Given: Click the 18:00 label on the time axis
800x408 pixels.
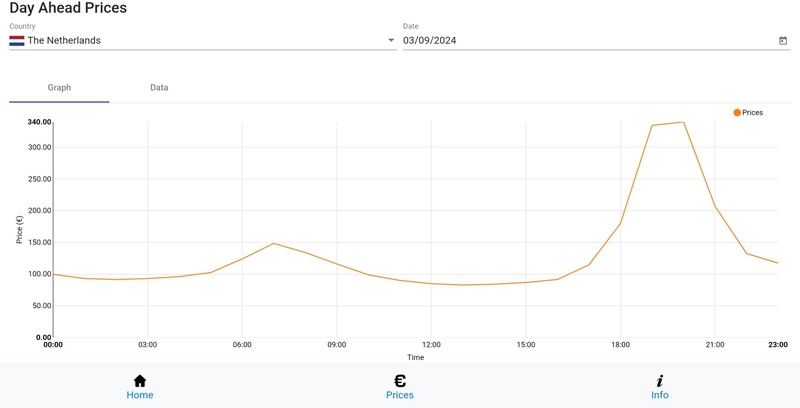Looking at the screenshot, I should pyautogui.click(x=620, y=345).
